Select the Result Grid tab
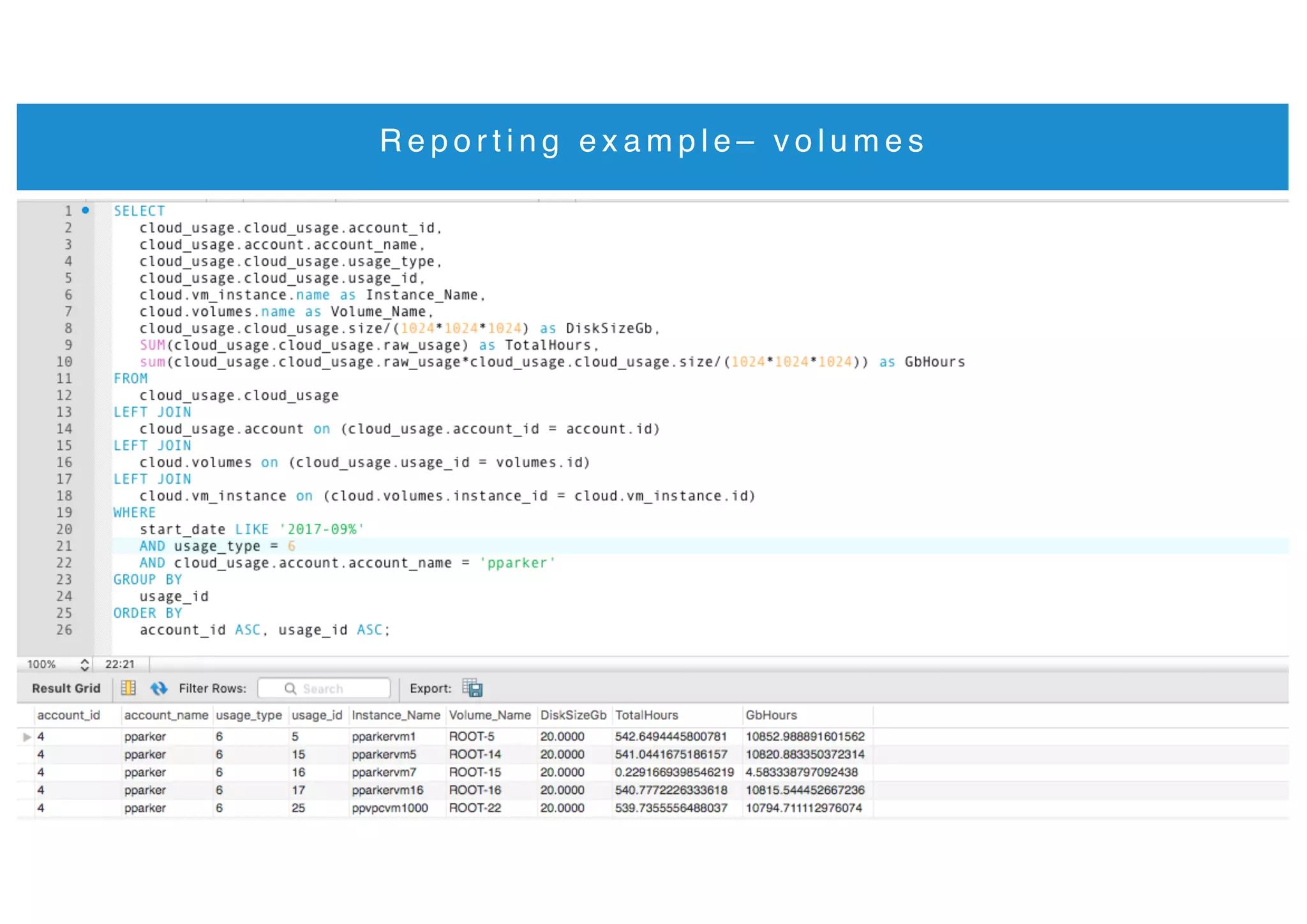The image size is (1307, 924). [66, 688]
